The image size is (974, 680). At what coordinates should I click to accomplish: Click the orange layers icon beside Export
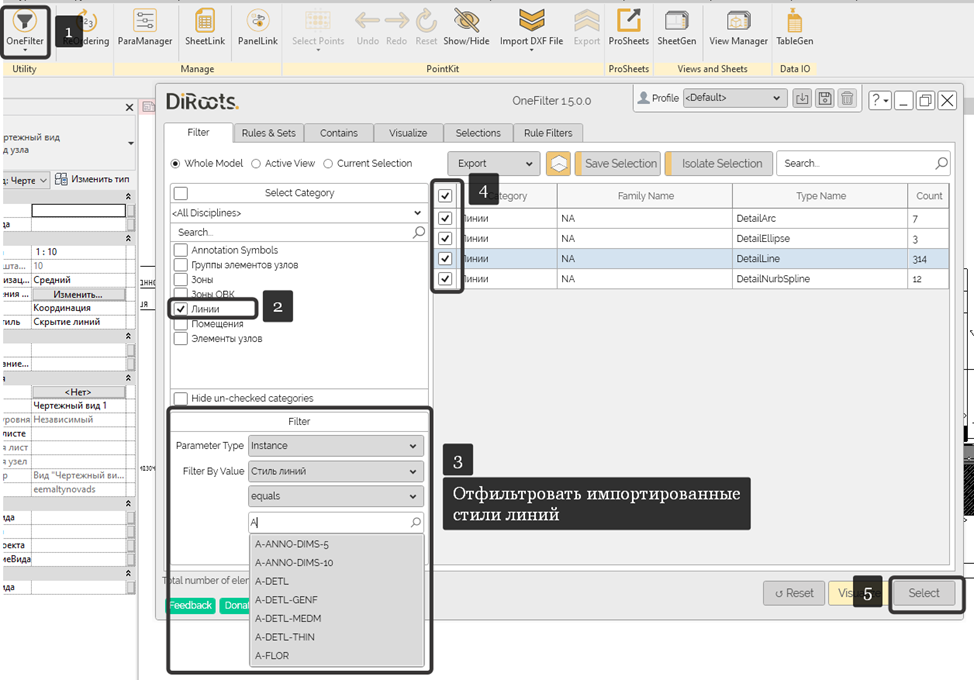coord(558,164)
